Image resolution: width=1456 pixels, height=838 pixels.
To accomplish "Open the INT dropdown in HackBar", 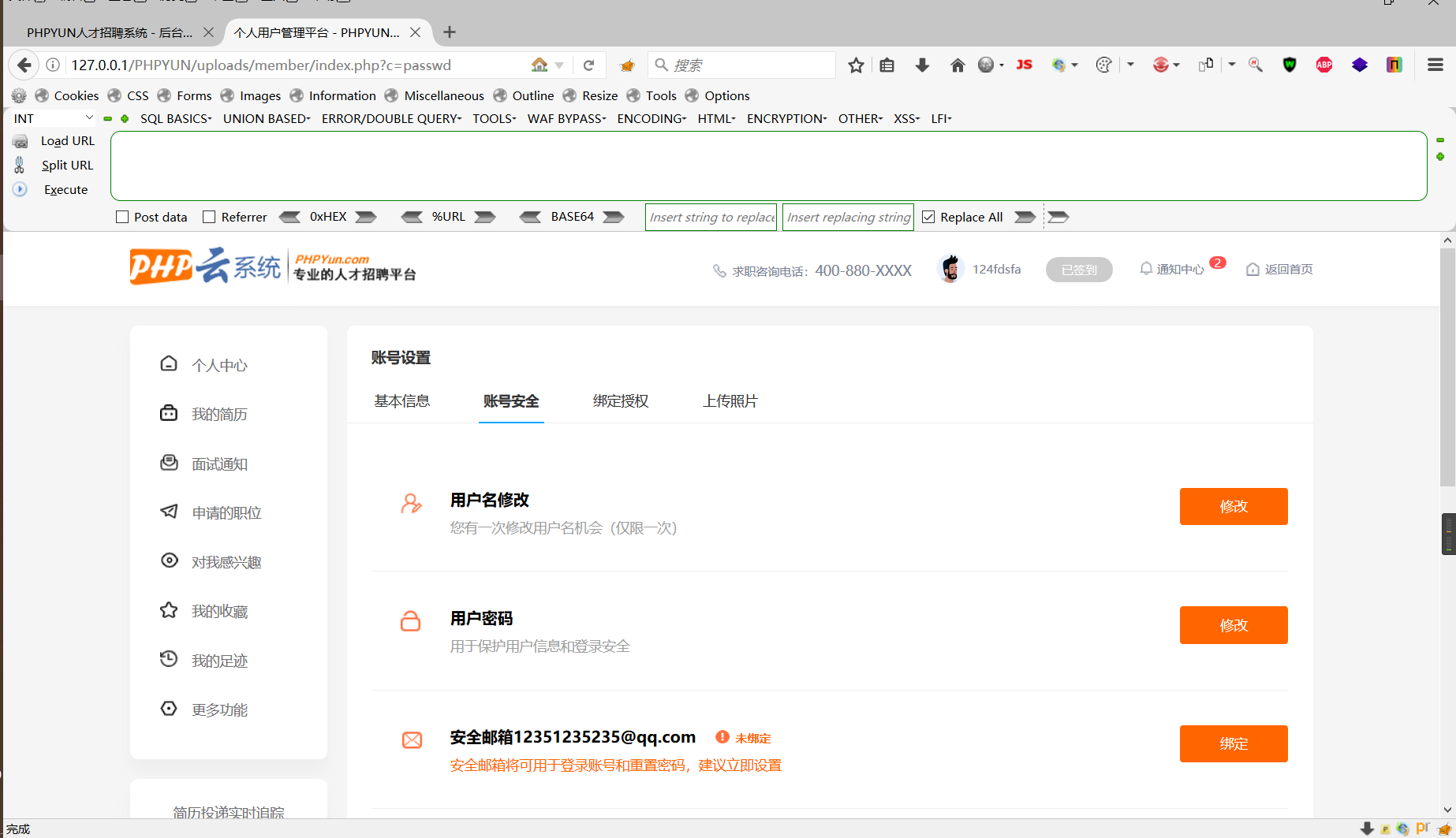I will click(x=51, y=118).
